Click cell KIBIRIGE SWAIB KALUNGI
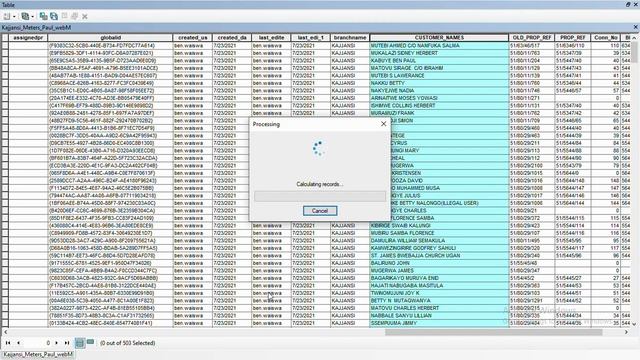 pos(439,225)
